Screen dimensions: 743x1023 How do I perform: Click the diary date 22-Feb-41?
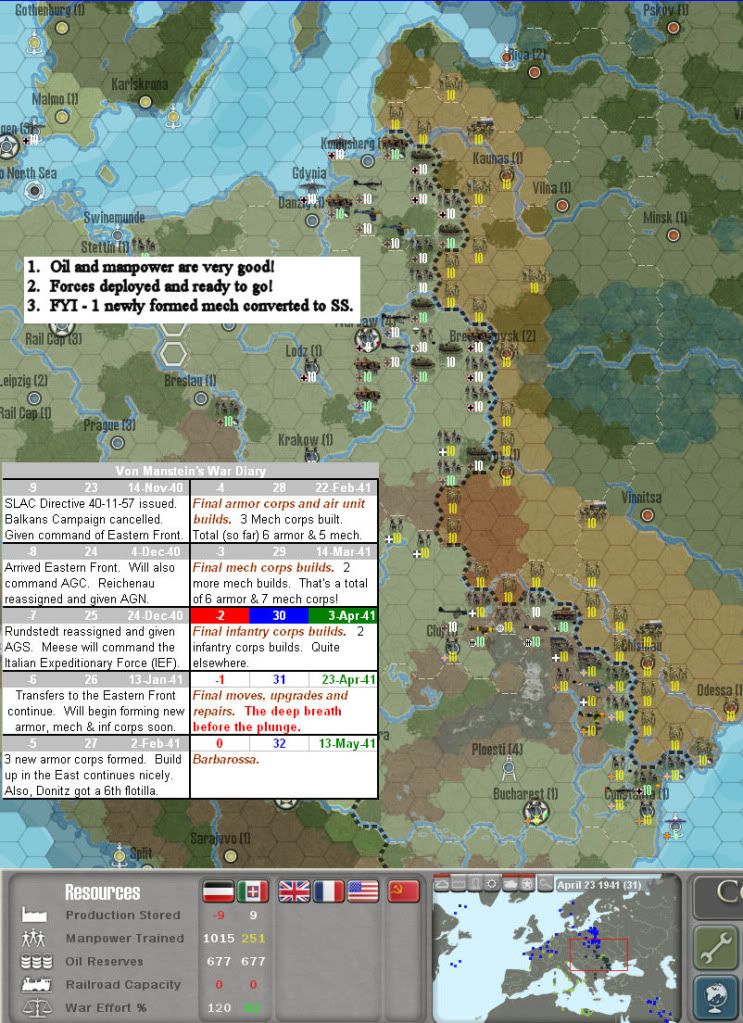click(342, 487)
